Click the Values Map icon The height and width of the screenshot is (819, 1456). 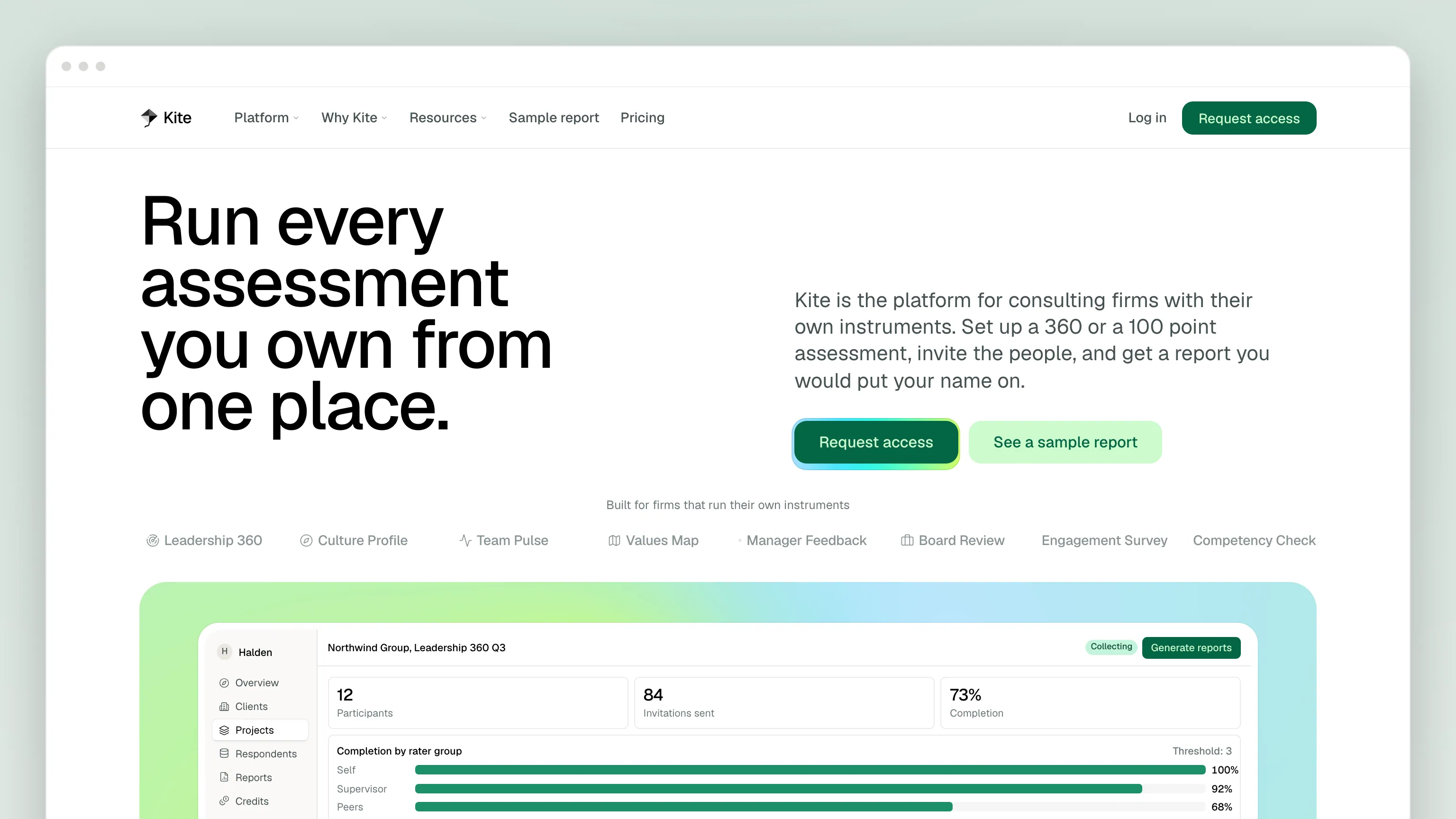(x=614, y=540)
